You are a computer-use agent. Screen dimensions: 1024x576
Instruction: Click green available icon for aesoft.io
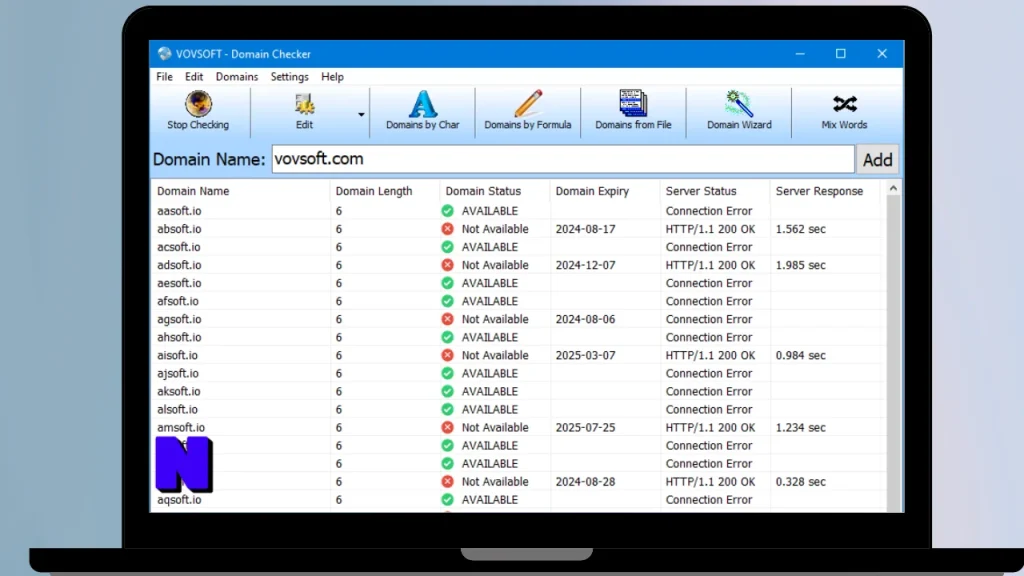pos(447,283)
